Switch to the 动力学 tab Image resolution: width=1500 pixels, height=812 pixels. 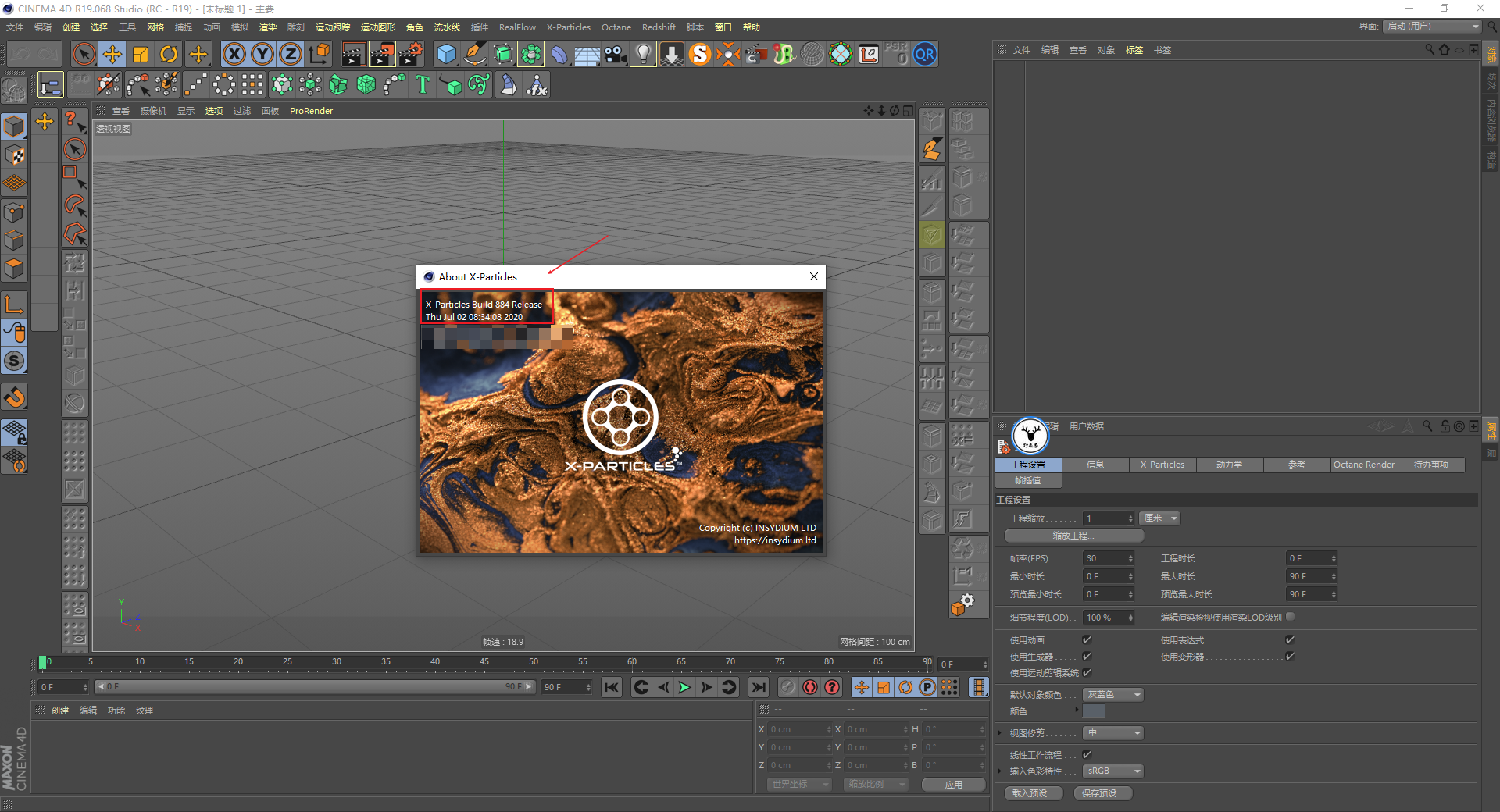click(x=1229, y=465)
